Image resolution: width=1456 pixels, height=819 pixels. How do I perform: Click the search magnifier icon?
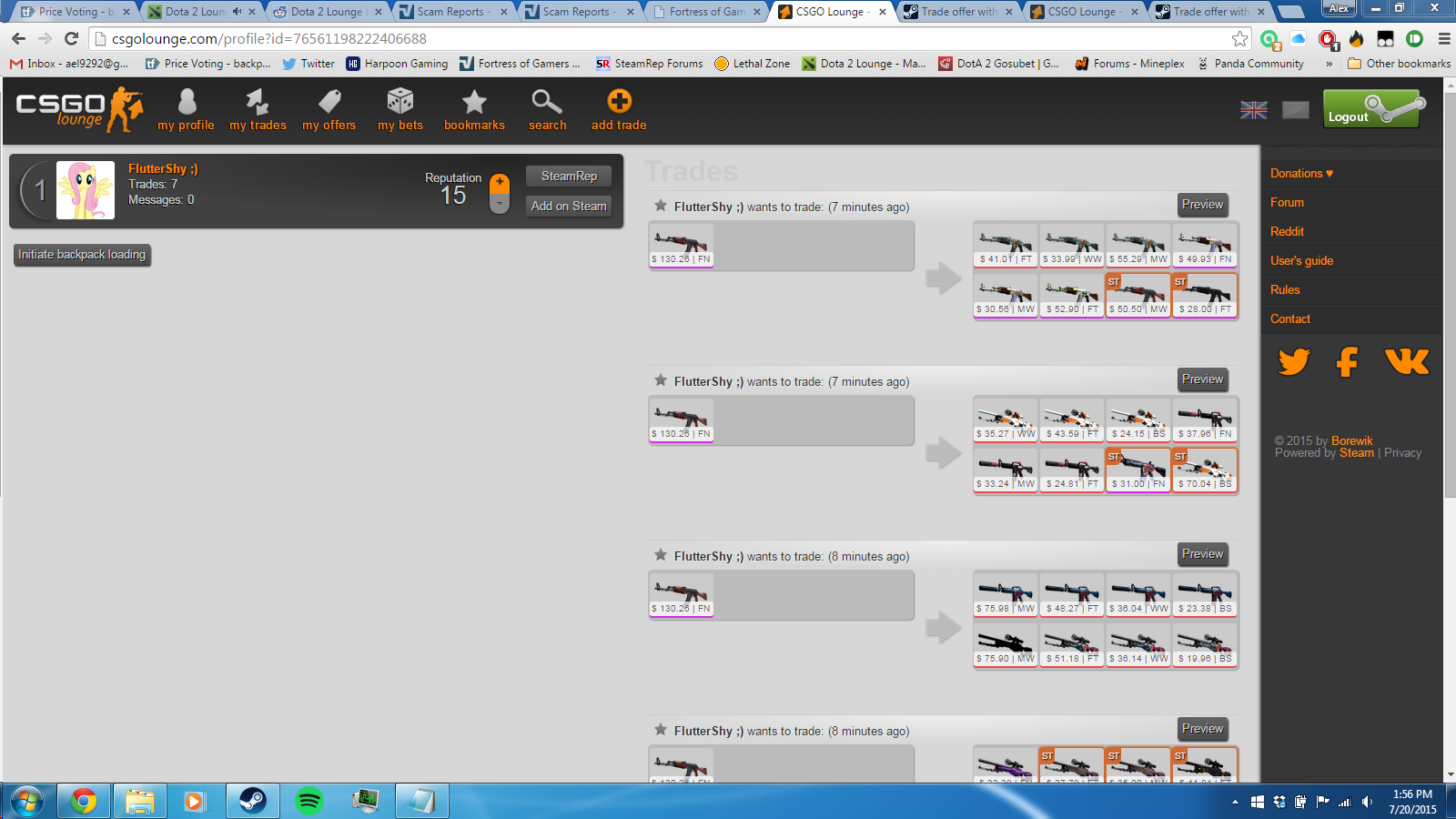pyautogui.click(x=547, y=102)
